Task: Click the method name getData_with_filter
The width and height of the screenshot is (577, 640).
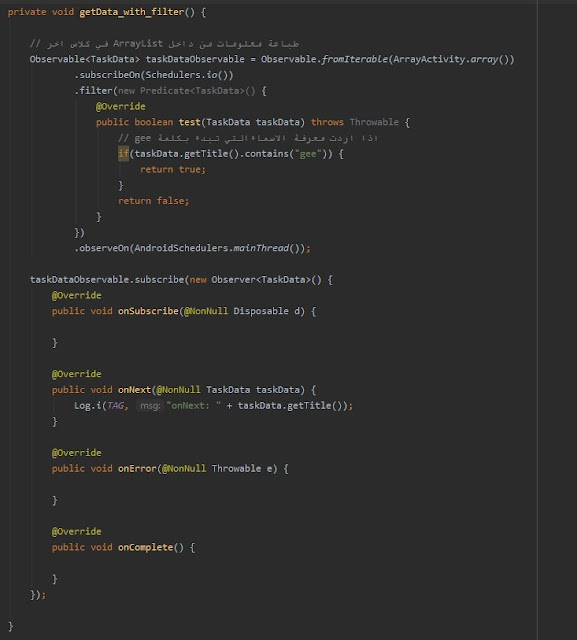Action: pos(132,12)
